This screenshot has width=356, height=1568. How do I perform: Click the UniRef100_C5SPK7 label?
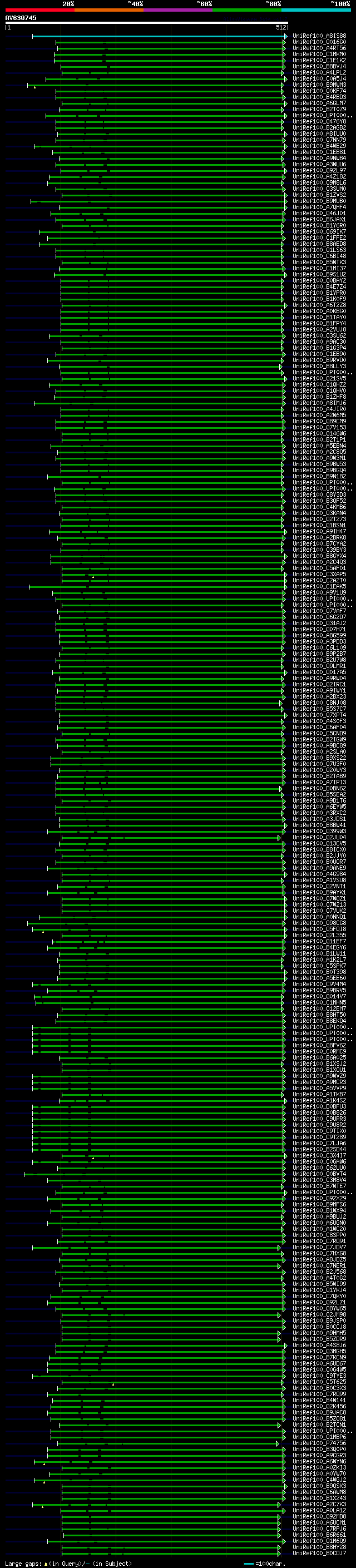click(319, 966)
